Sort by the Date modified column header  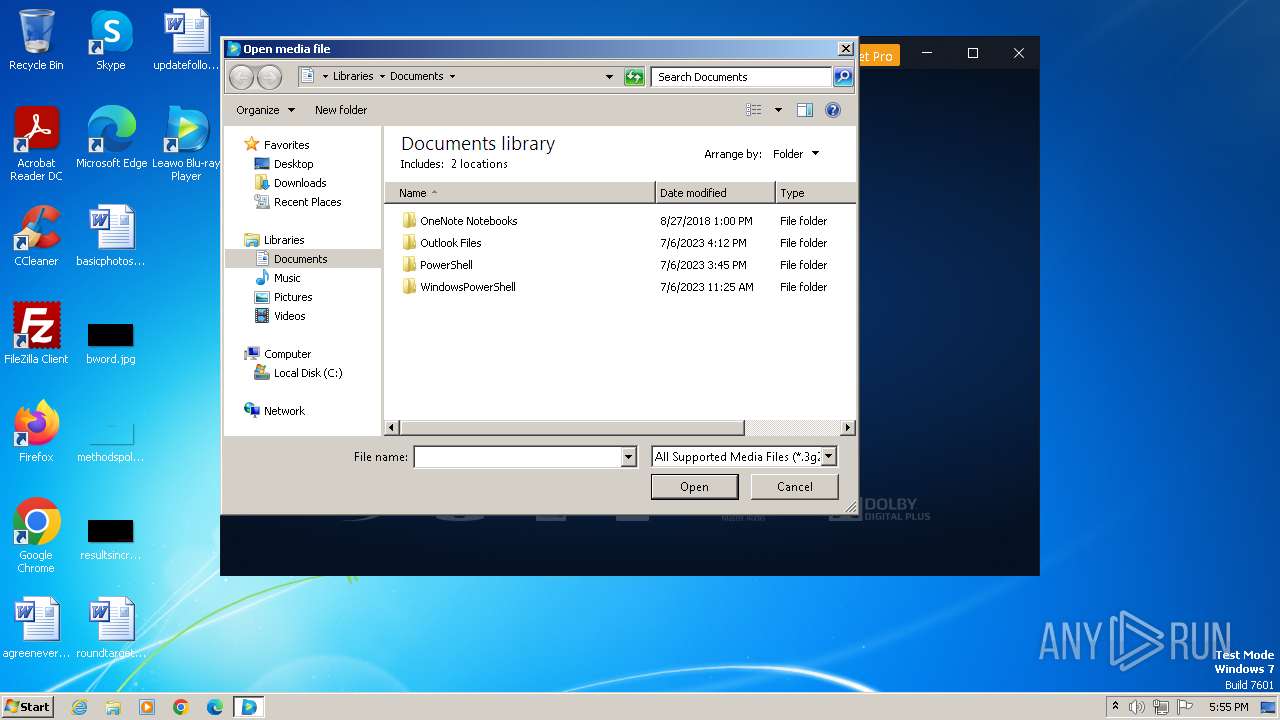[x=715, y=193]
